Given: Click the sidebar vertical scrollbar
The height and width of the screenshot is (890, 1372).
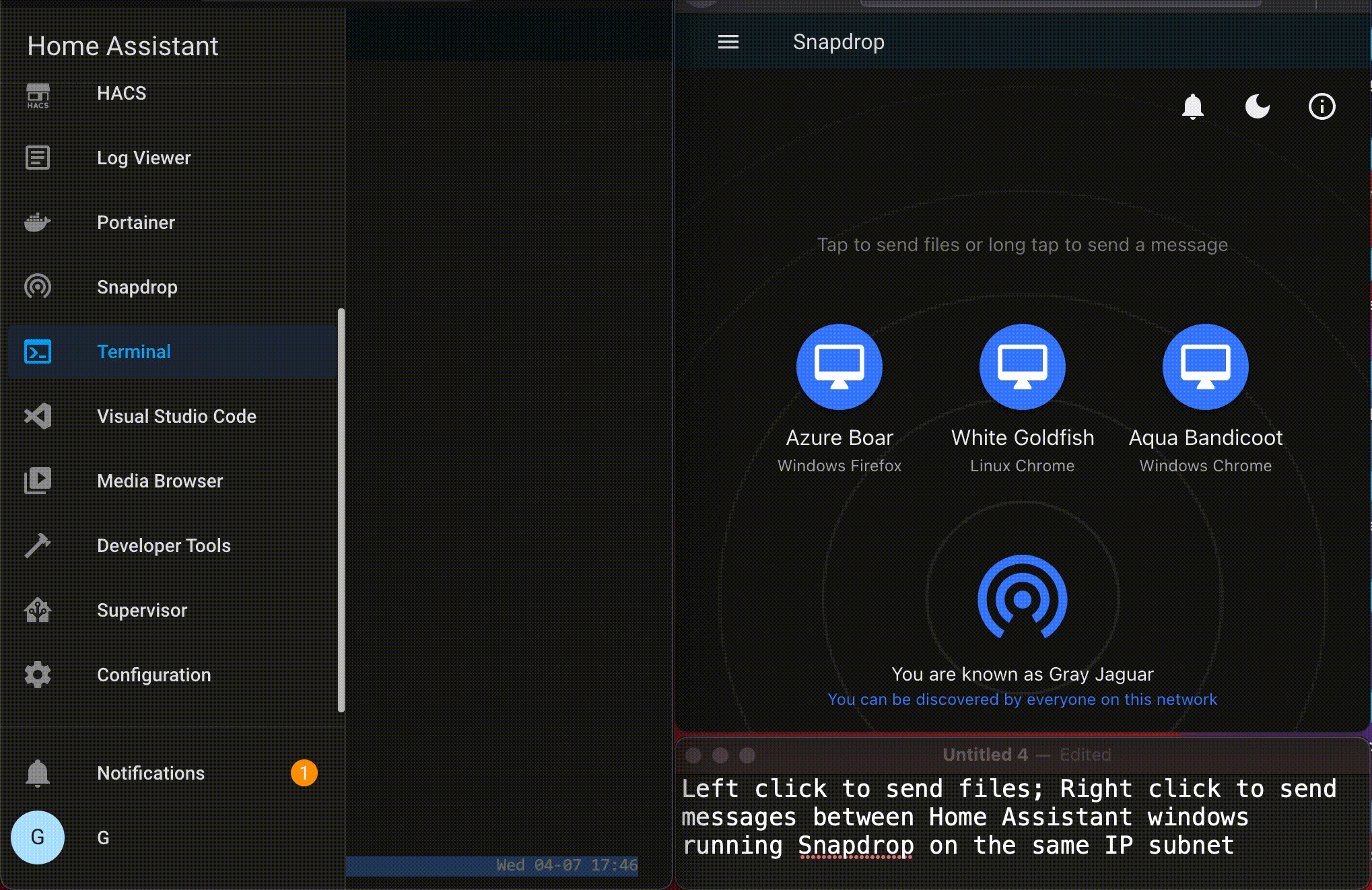Looking at the screenshot, I should point(341,510).
